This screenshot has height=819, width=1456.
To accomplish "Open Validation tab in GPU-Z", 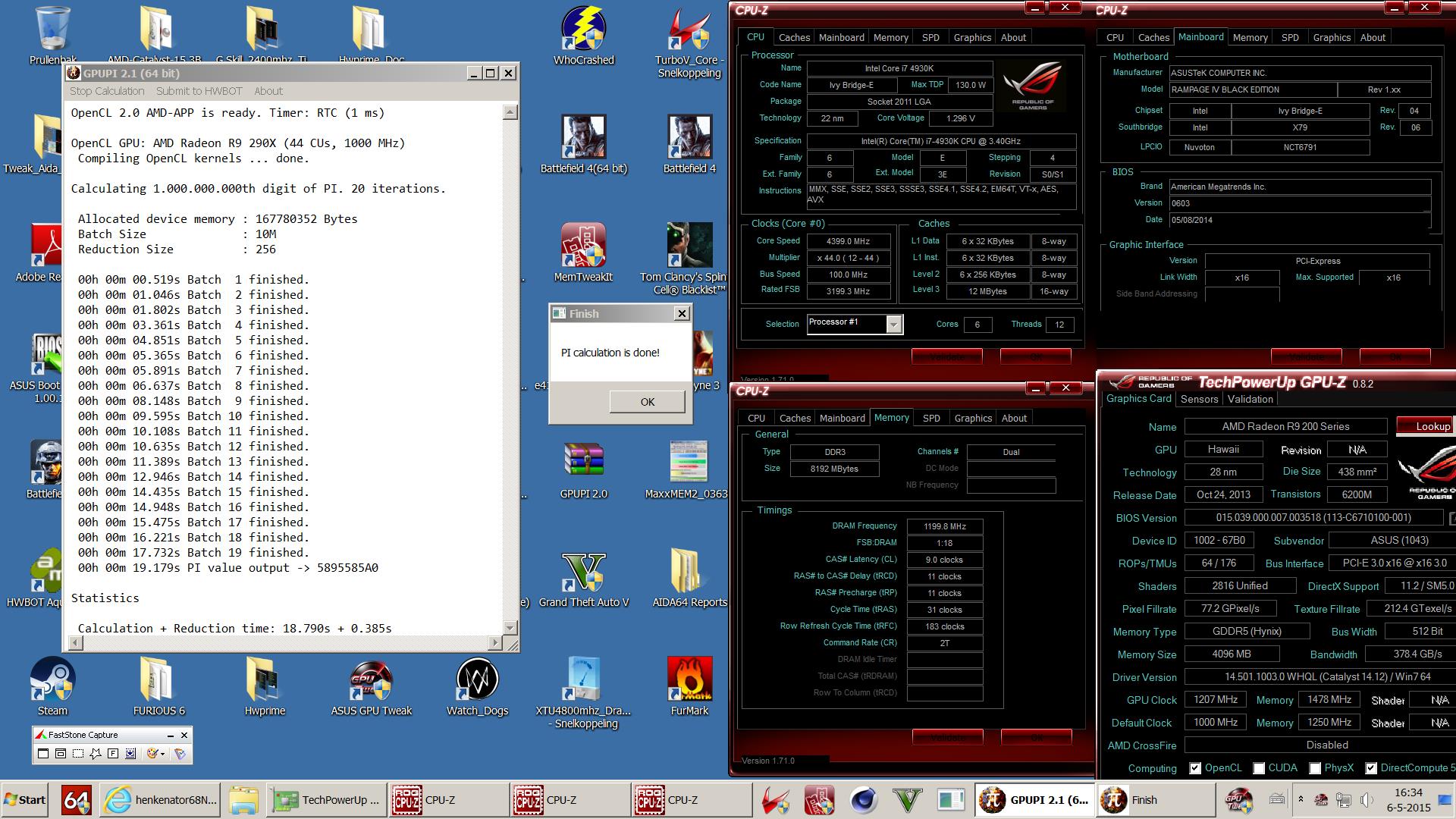I will [1250, 399].
